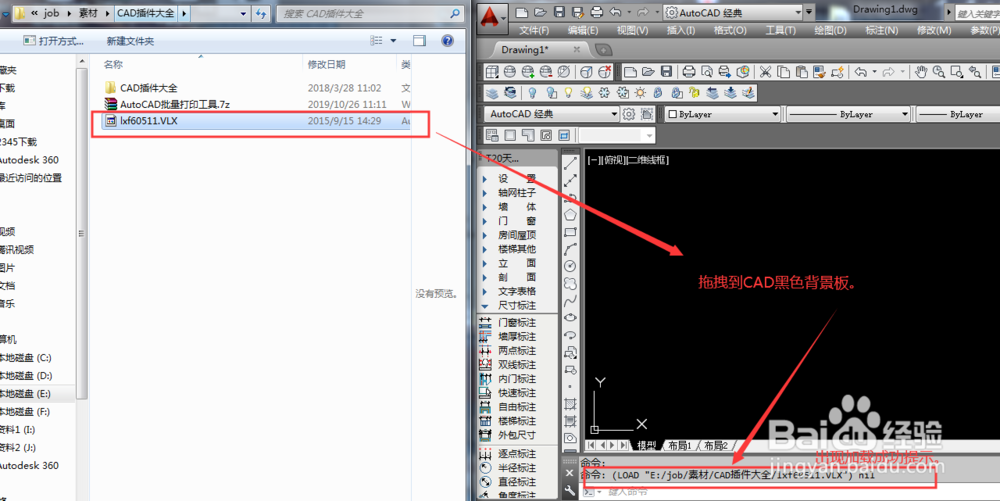Click 打开方式 button in Explorer toolbar
Viewport: 1000px width, 501px height.
[54, 41]
